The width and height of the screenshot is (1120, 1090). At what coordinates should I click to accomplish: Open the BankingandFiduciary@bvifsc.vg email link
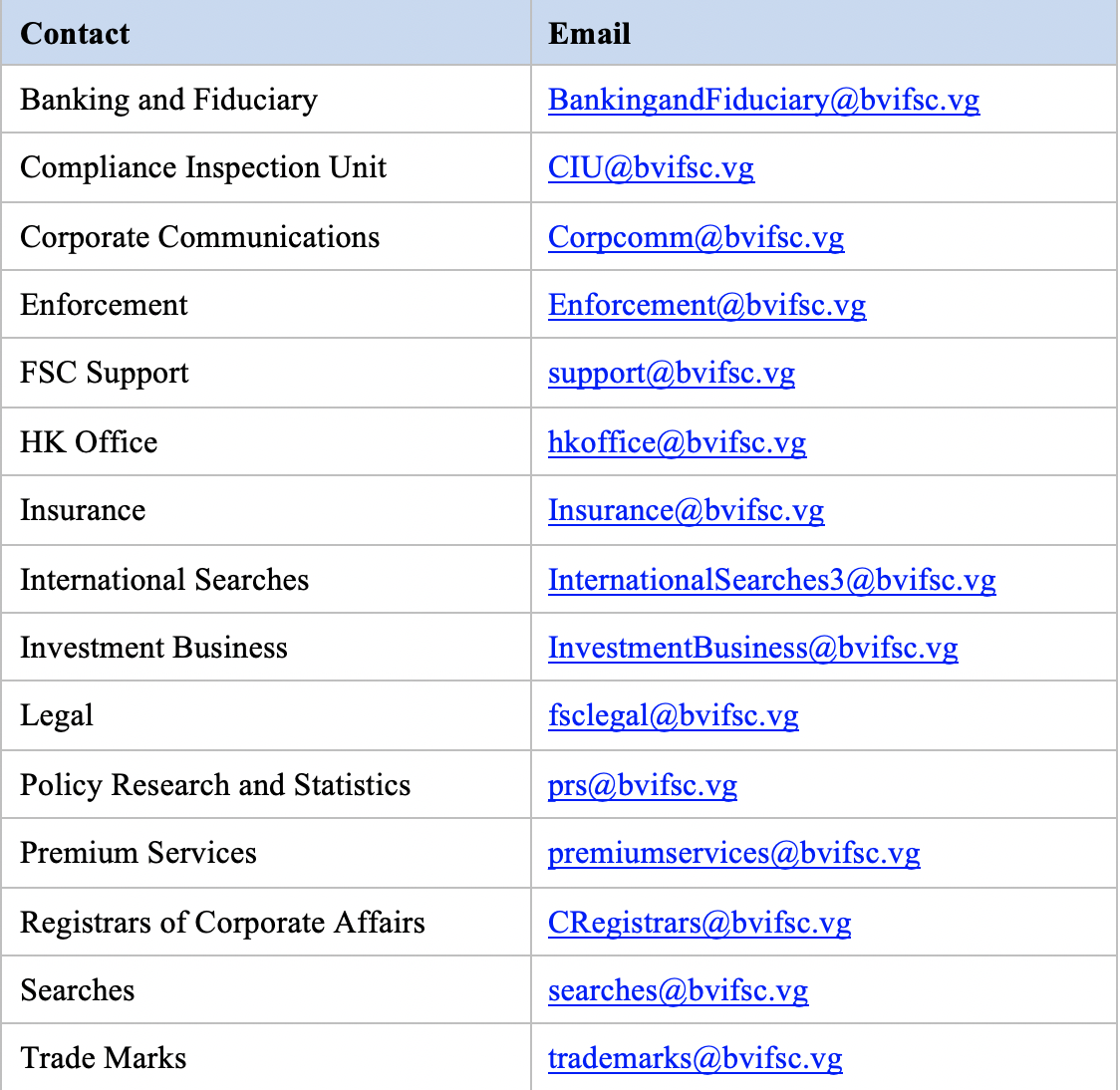pyautogui.click(x=763, y=100)
